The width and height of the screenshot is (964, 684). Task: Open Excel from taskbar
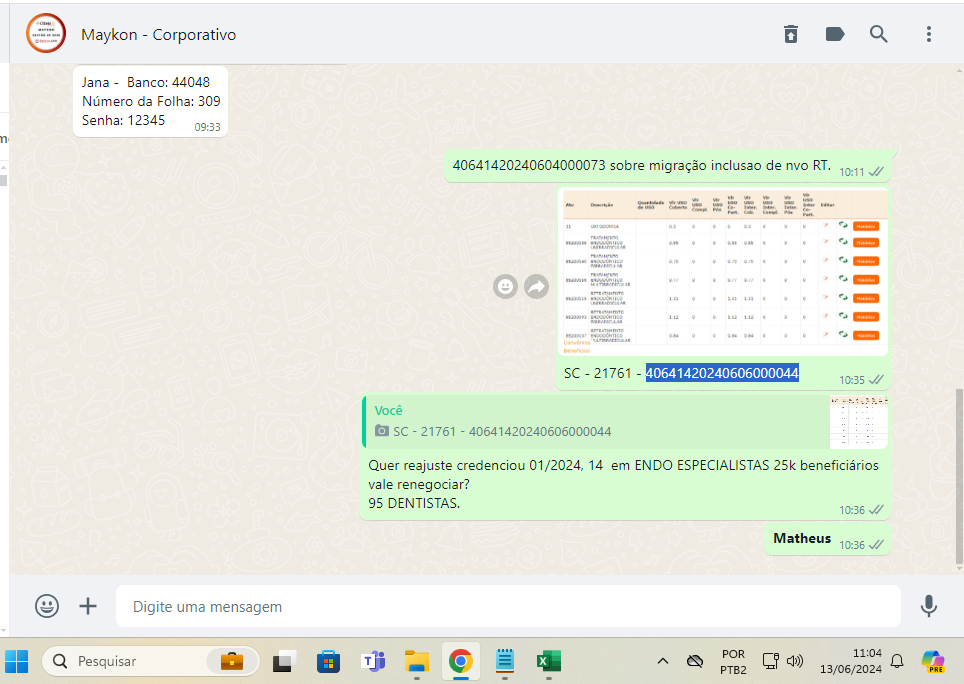pos(548,661)
